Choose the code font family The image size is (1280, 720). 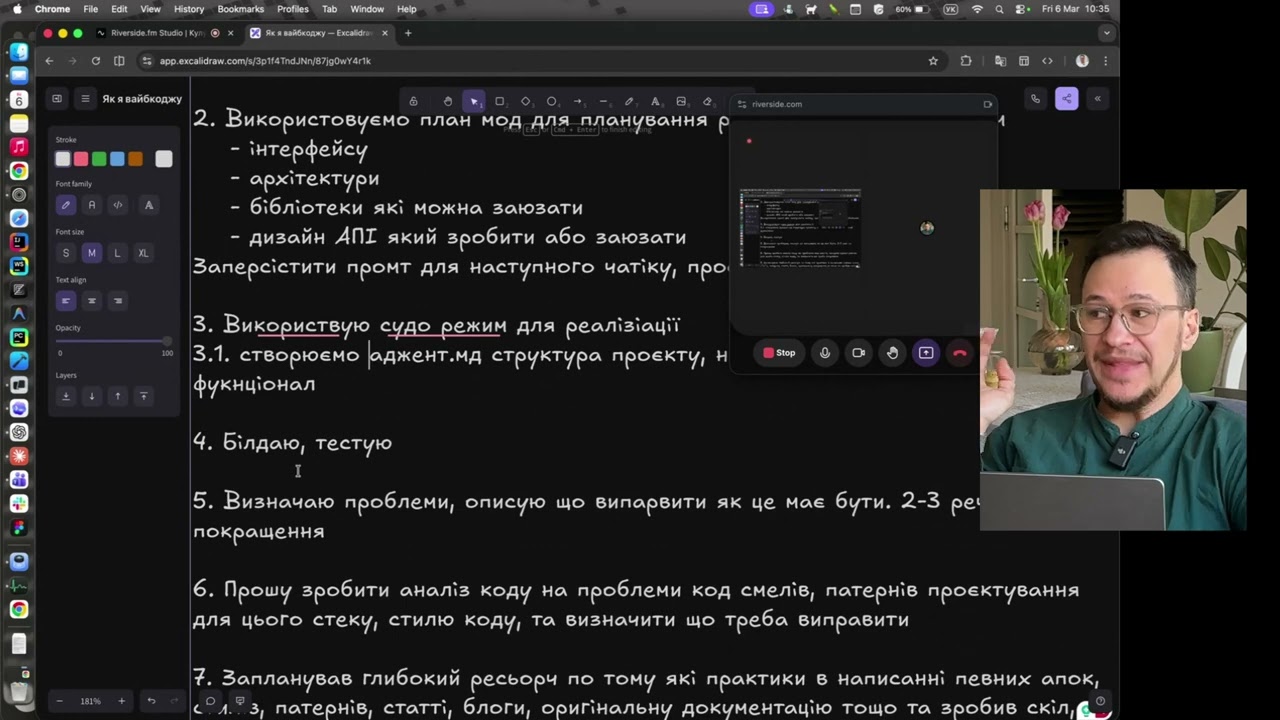click(118, 205)
